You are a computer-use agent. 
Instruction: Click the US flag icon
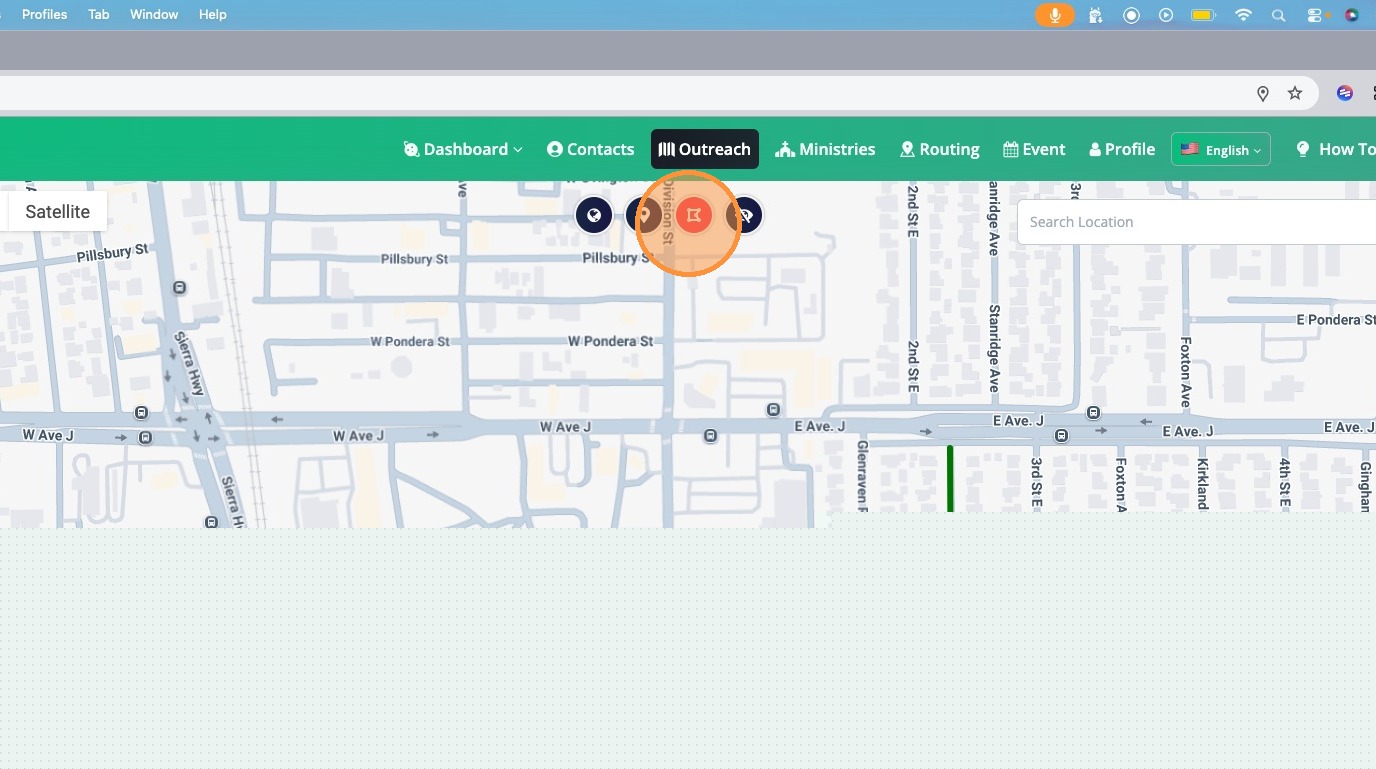(1190, 149)
